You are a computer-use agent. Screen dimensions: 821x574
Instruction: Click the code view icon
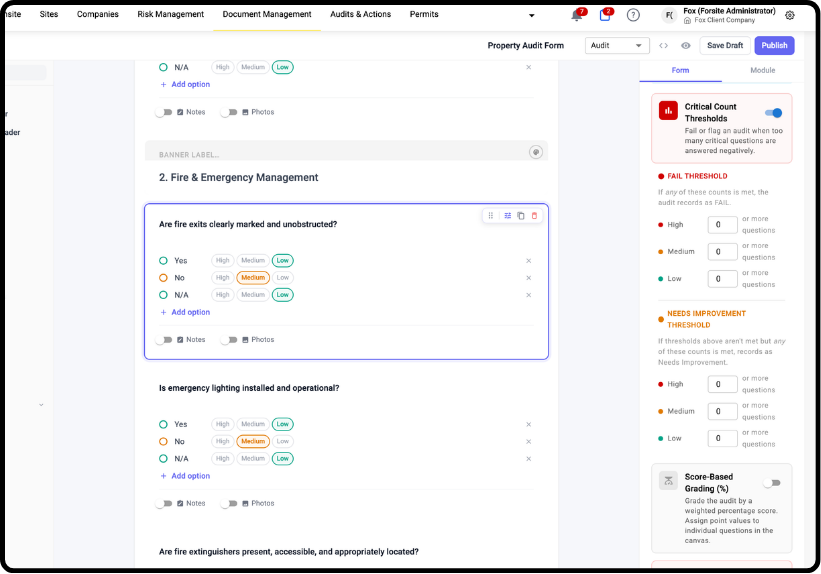click(663, 46)
